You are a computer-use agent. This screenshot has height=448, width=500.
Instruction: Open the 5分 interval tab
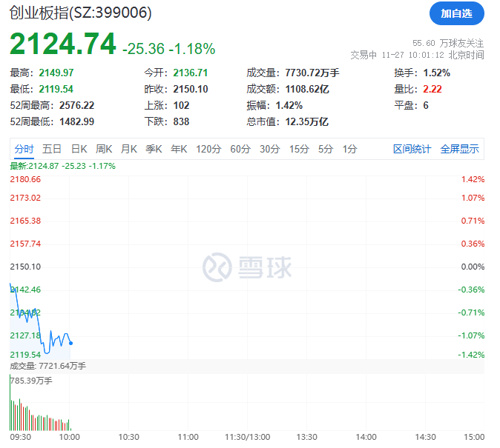325,149
